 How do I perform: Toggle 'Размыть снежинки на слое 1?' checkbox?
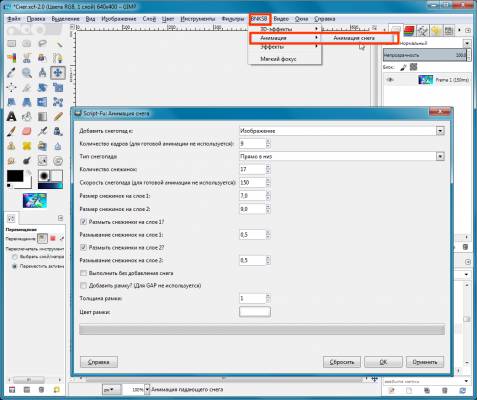83,222
